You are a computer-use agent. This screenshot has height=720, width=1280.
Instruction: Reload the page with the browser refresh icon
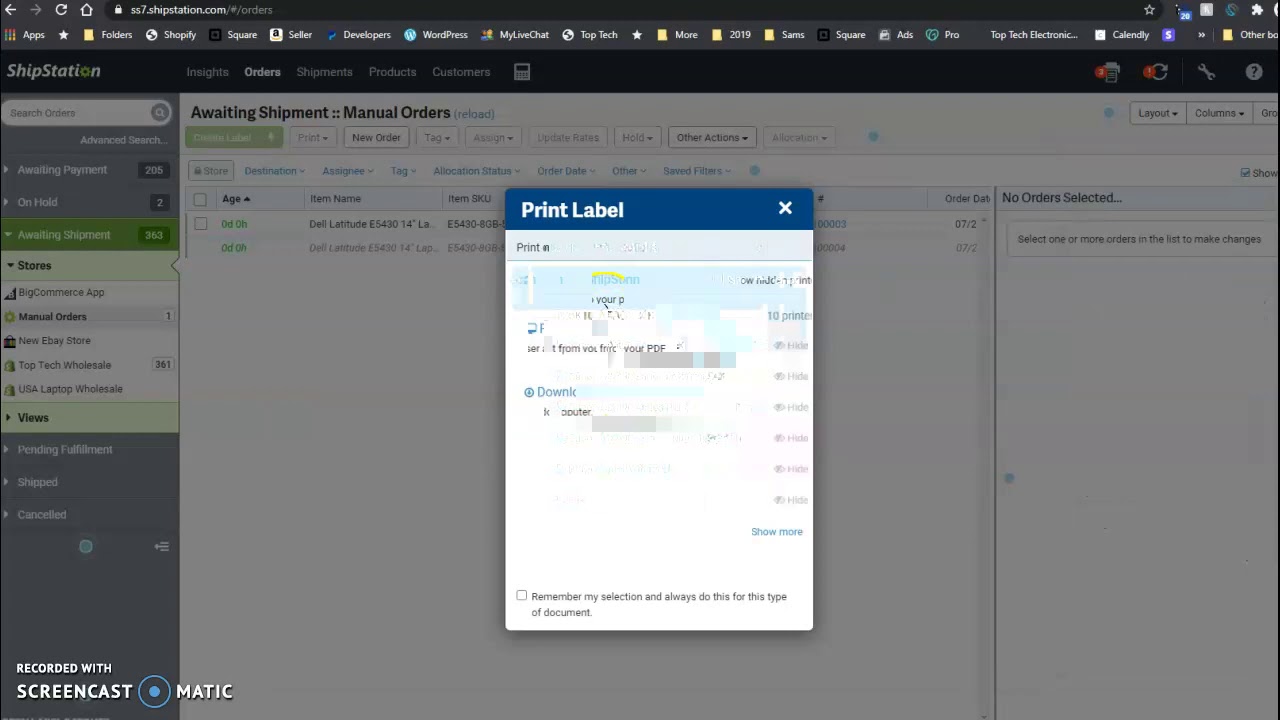tap(61, 10)
